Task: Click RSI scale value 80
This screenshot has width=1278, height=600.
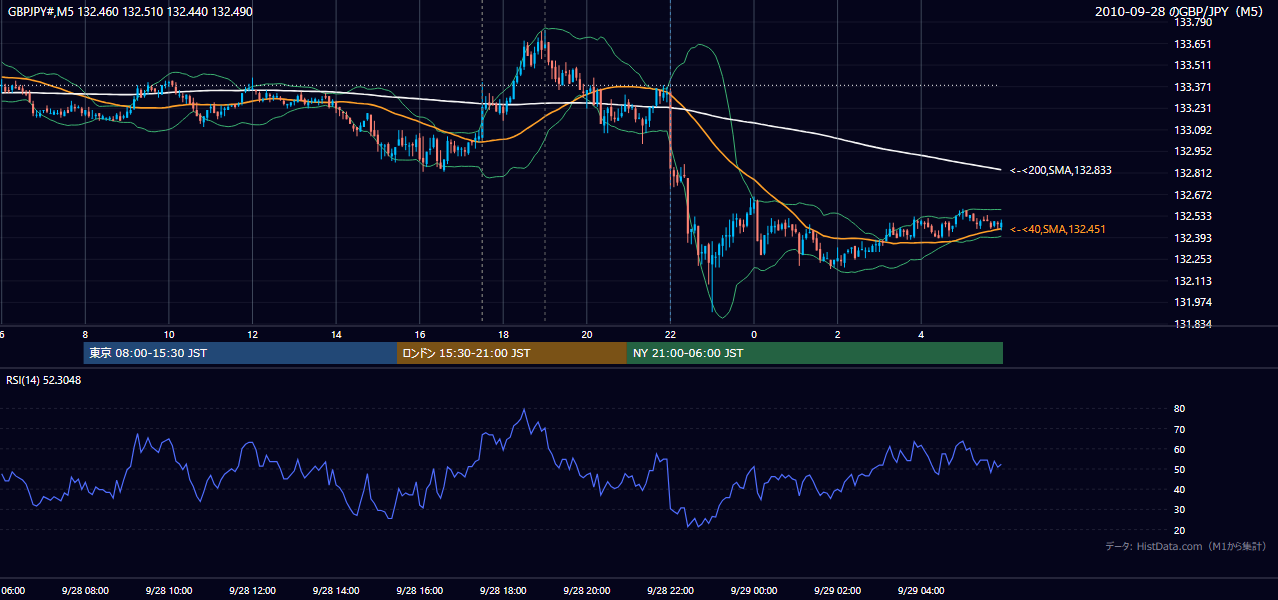Action: point(1180,409)
